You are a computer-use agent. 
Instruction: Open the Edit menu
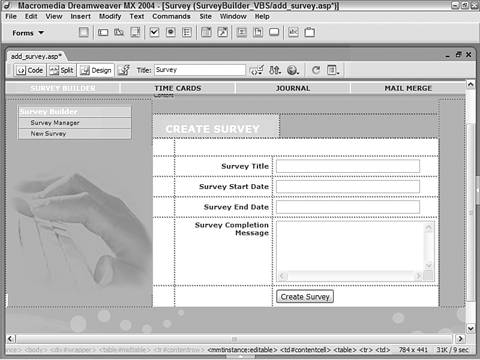click(31, 16)
